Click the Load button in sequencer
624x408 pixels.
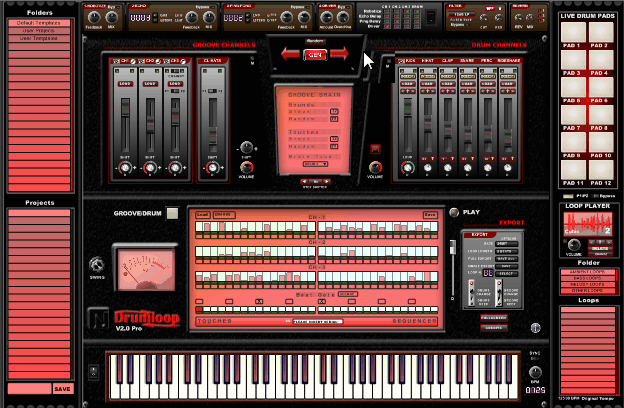[203, 215]
